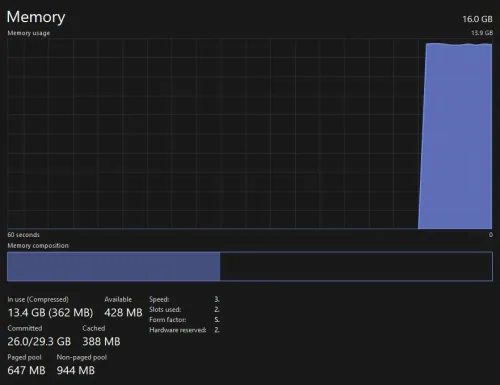Click the in-use segment of composition bar

pos(113,266)
